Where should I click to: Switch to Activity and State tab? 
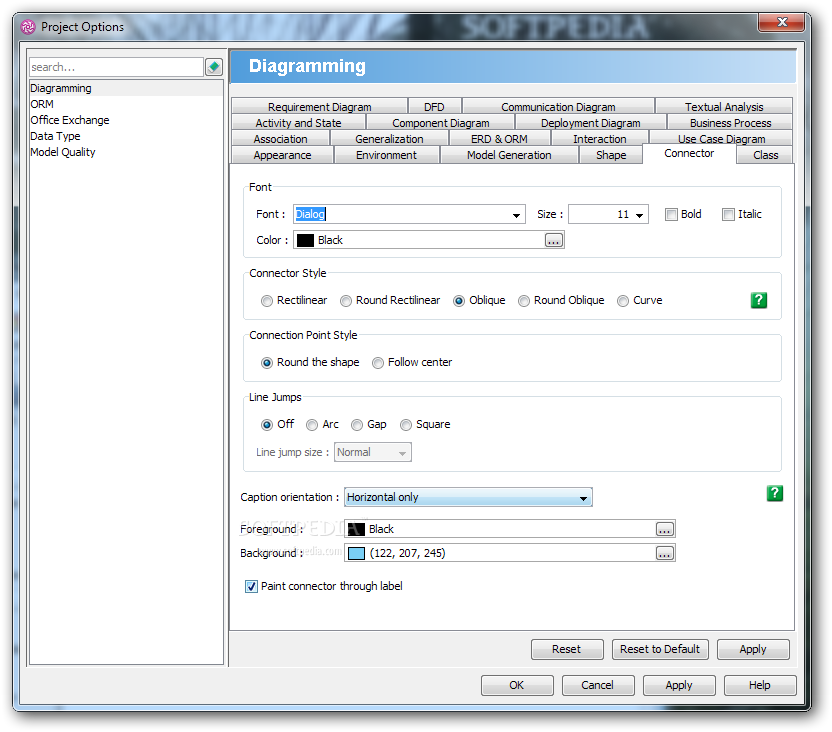(298, 123)
